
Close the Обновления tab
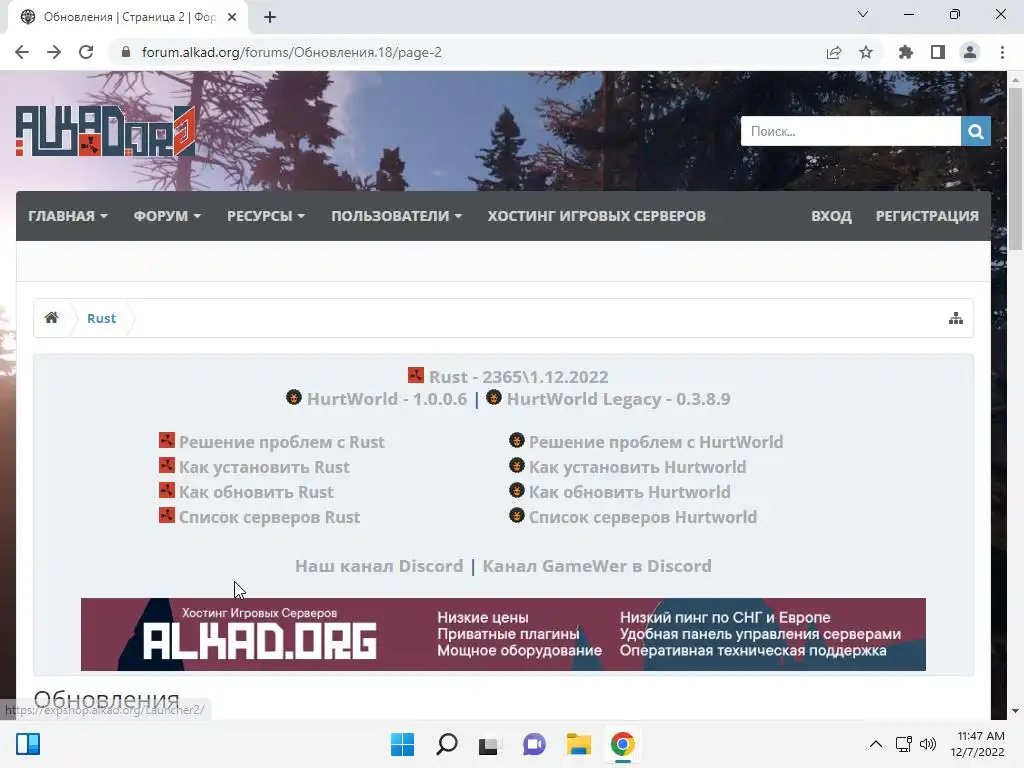click(232, 17)
